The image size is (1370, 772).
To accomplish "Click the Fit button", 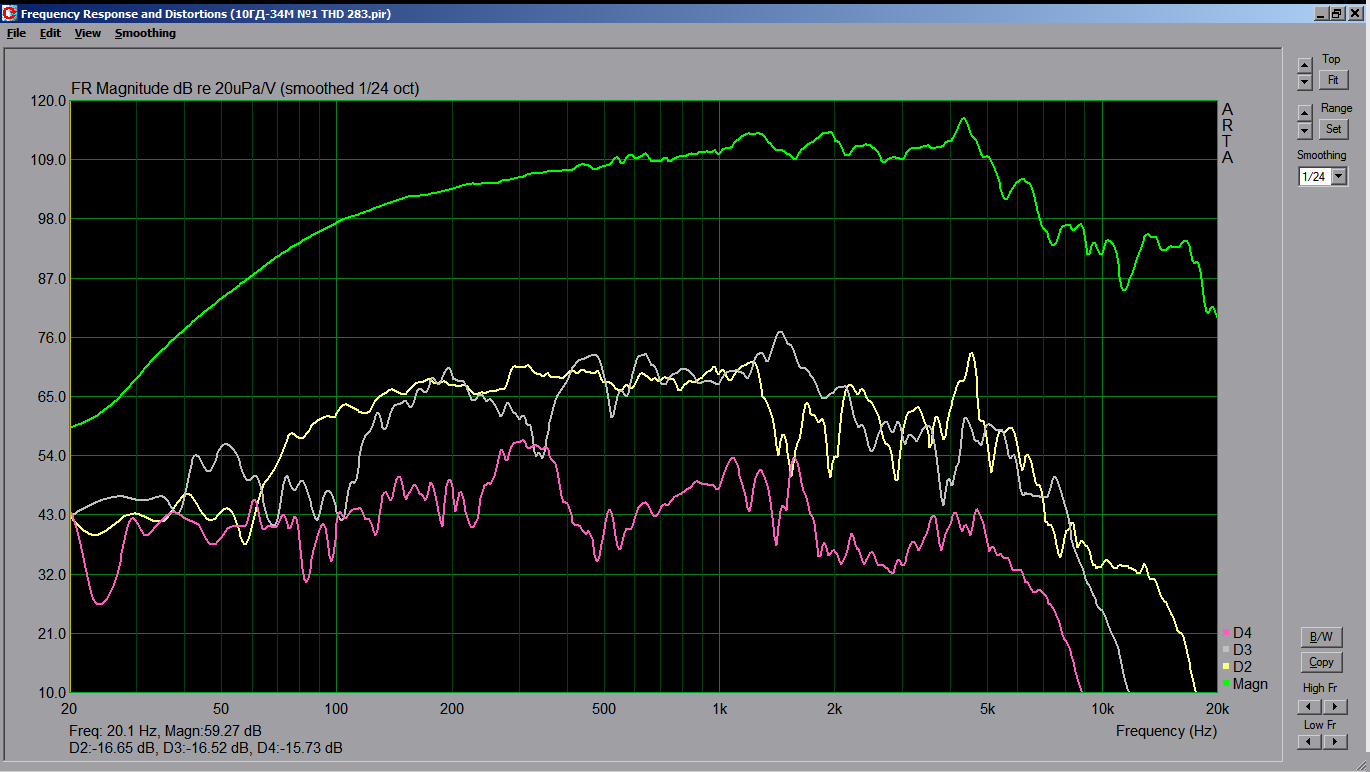I will (1333, 80).
